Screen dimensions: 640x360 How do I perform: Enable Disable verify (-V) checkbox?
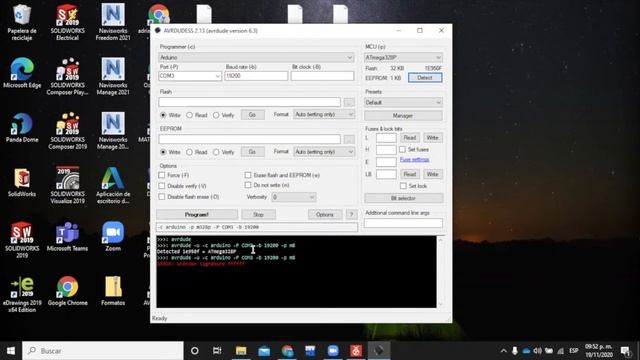[x=162, y=186]
